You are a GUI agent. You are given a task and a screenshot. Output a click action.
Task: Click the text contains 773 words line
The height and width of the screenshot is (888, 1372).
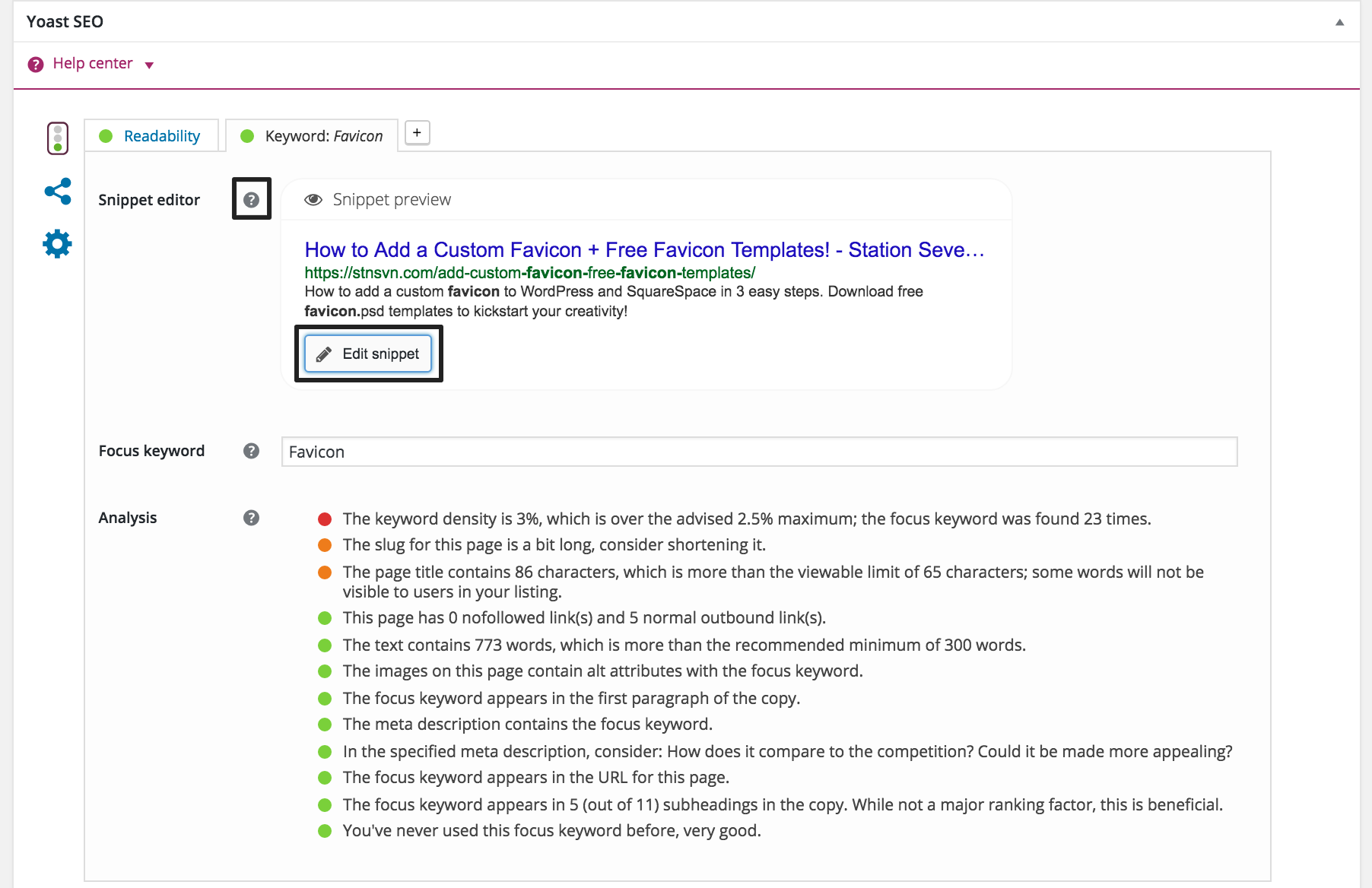click(x=684, y=645)
